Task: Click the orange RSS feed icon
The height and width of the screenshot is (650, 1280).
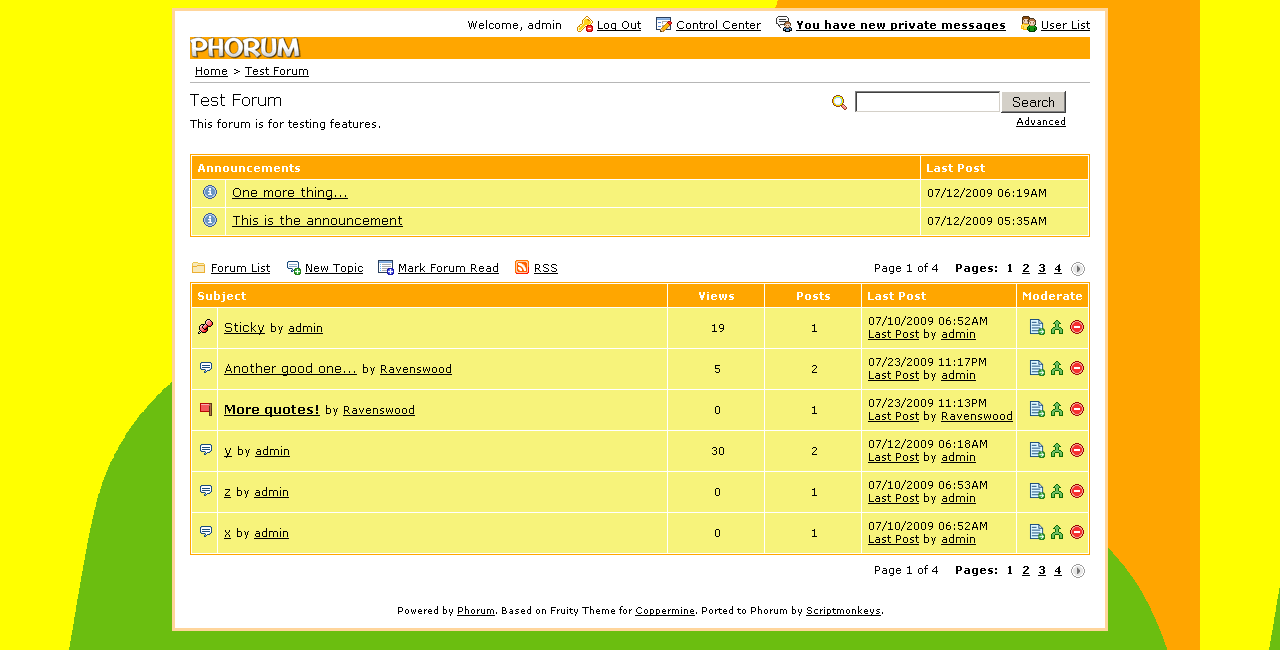Action: coord(522,267)
